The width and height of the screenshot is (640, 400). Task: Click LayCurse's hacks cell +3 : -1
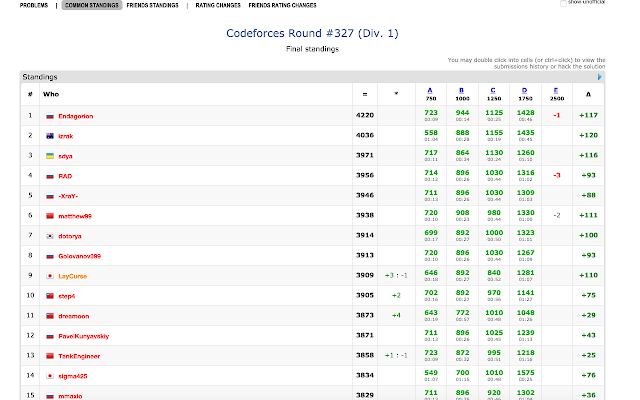[x=396, y=276]
